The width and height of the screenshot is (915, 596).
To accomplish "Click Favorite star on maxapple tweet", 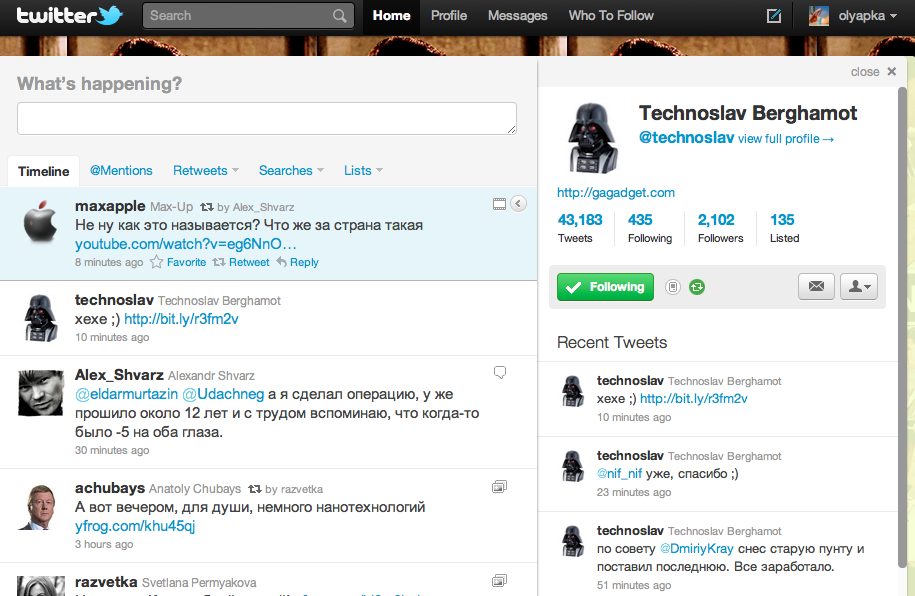I will (x=178, y=262).
